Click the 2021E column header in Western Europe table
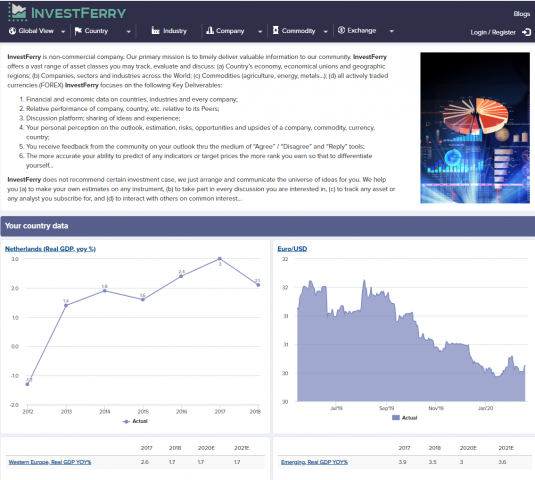The height and width of the screenshot is (480, 535). 241,448
